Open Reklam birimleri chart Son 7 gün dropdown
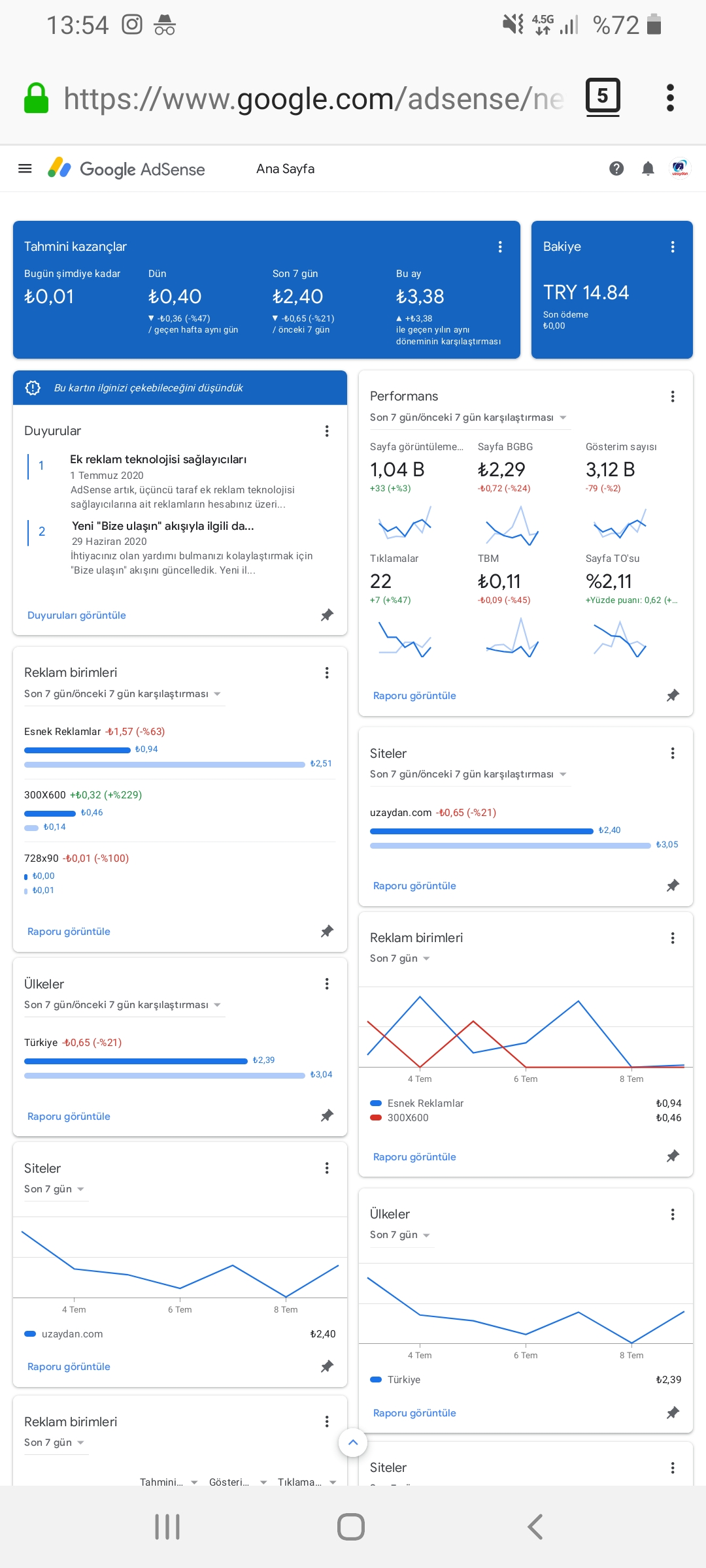The width and height of the screenshot is (706, 1568). coord(400,958)
